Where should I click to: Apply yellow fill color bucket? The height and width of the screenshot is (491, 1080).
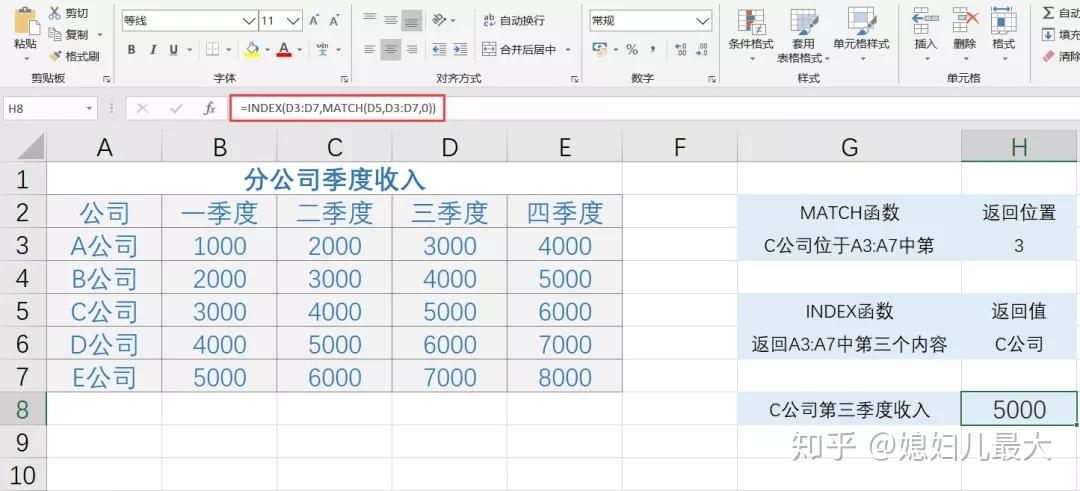tap(251, 50)
